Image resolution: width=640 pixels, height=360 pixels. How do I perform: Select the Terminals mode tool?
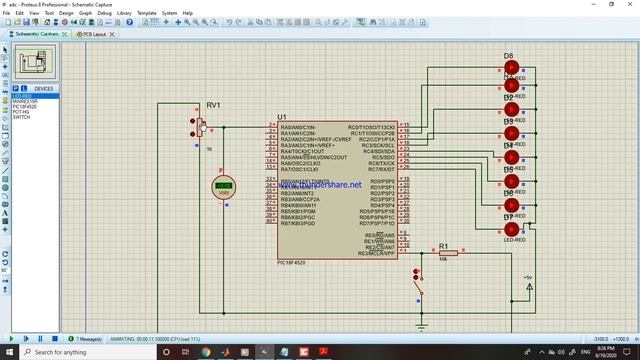pos(5,110)
